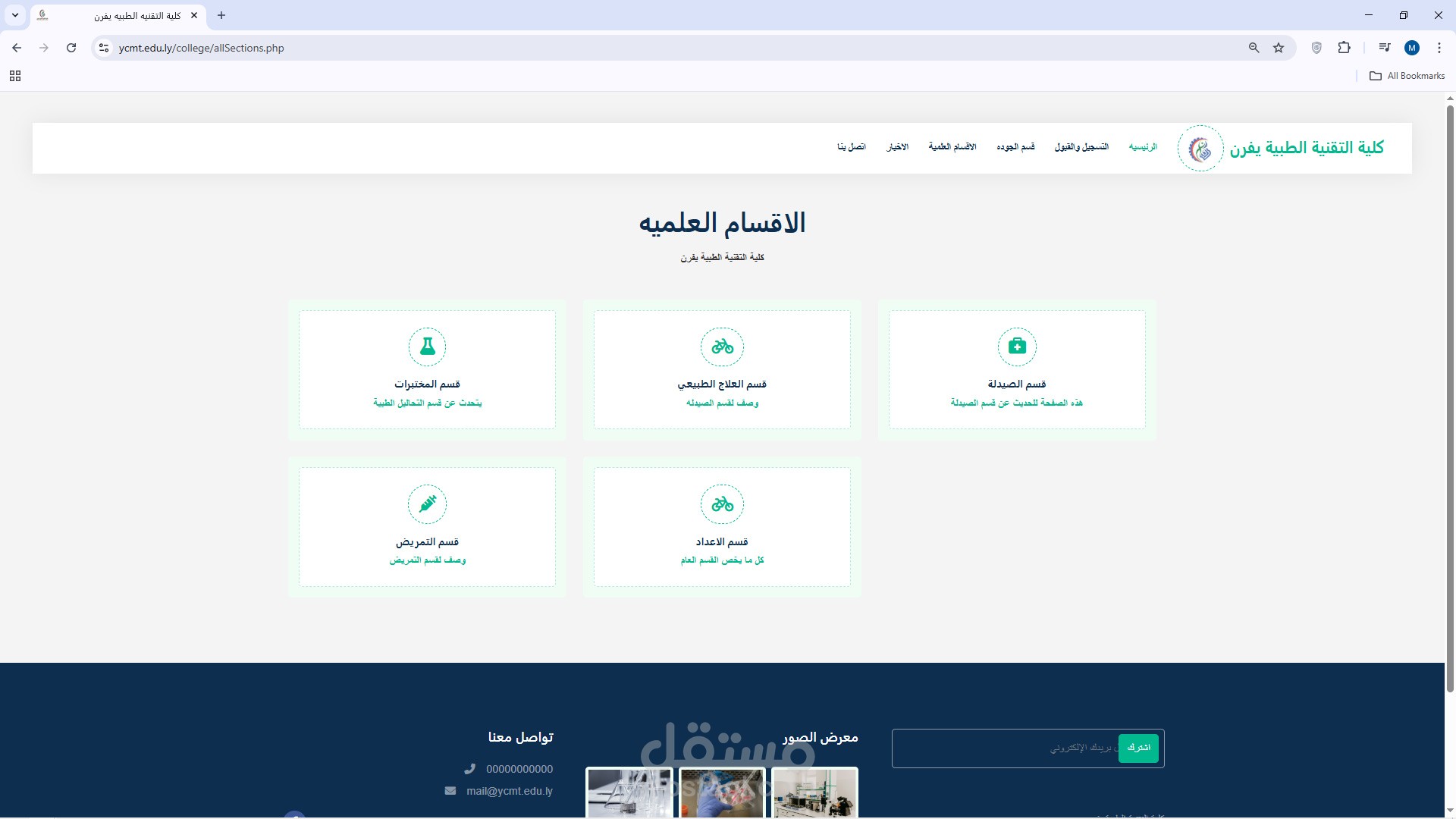Click the syringe icon for the nursing department
Screen dimensions: 1456x819
pyautogui.click(x=427, y=504)
